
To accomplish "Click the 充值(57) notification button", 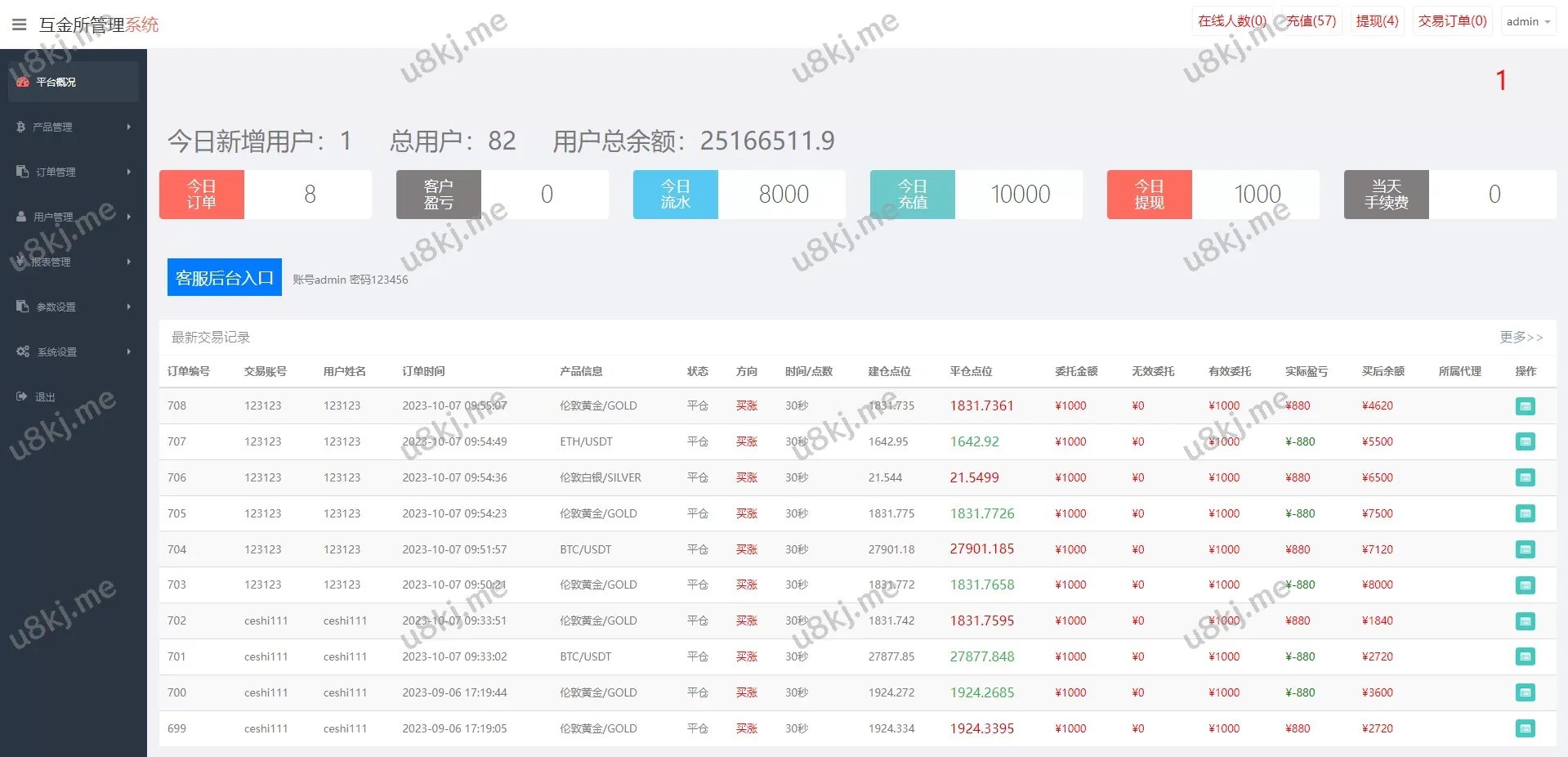I will coord(1311,21).
